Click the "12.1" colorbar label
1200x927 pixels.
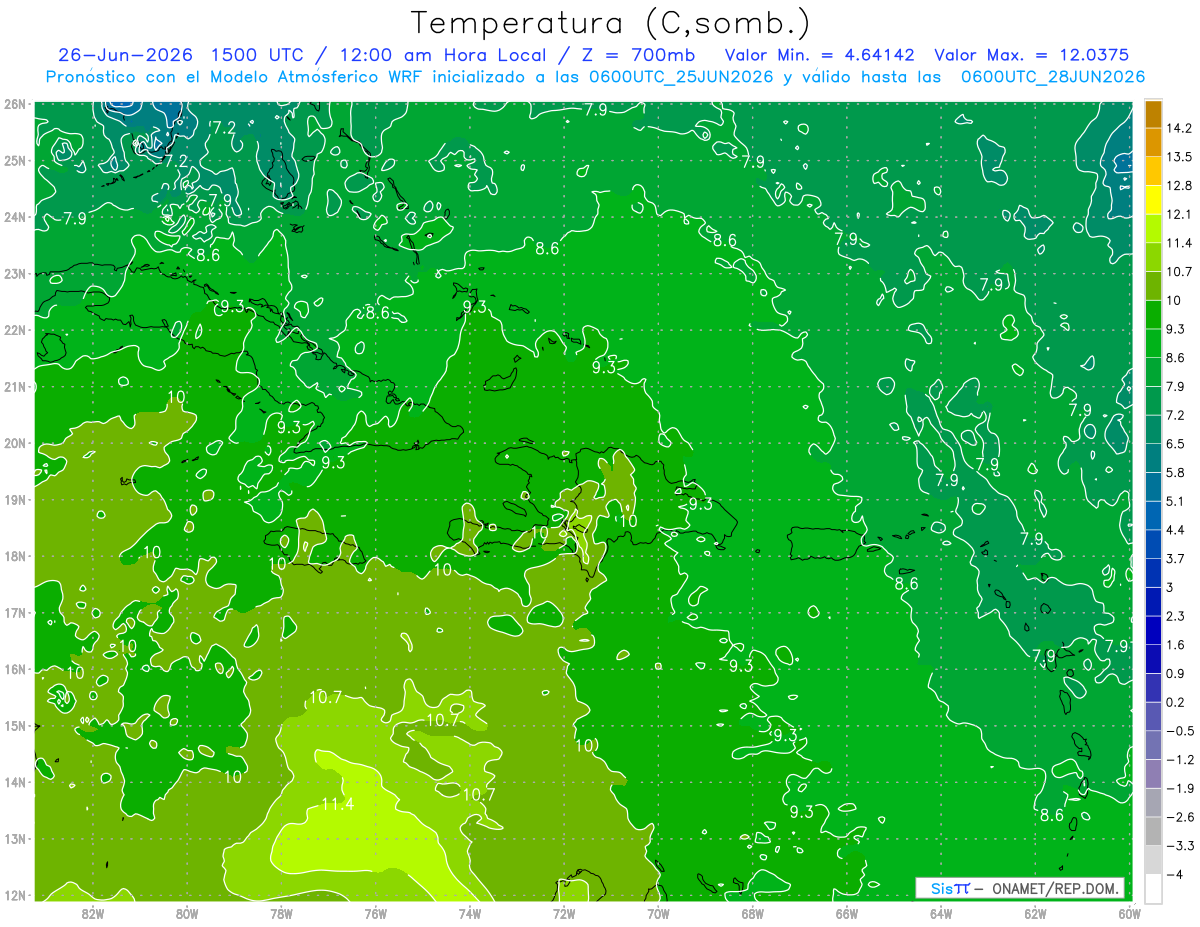(x=1179, y=214)
